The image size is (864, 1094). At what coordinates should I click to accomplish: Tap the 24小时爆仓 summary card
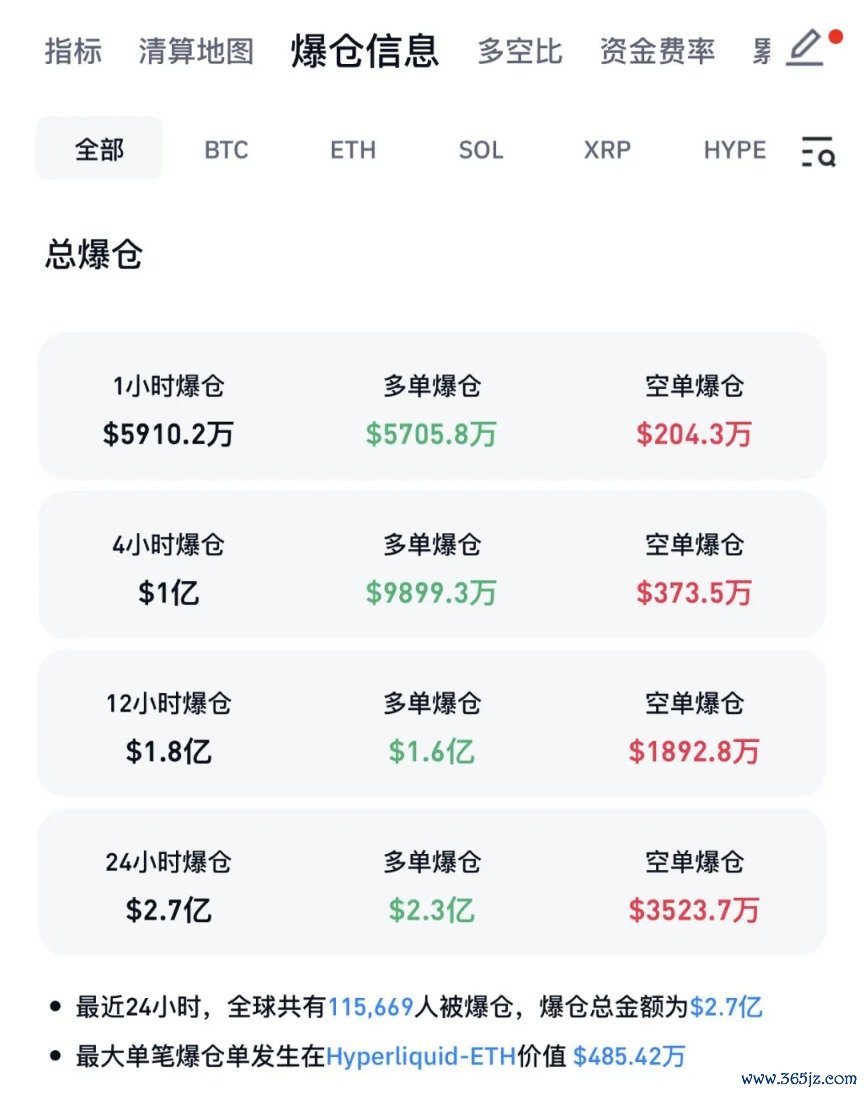[x=432, y=883]
